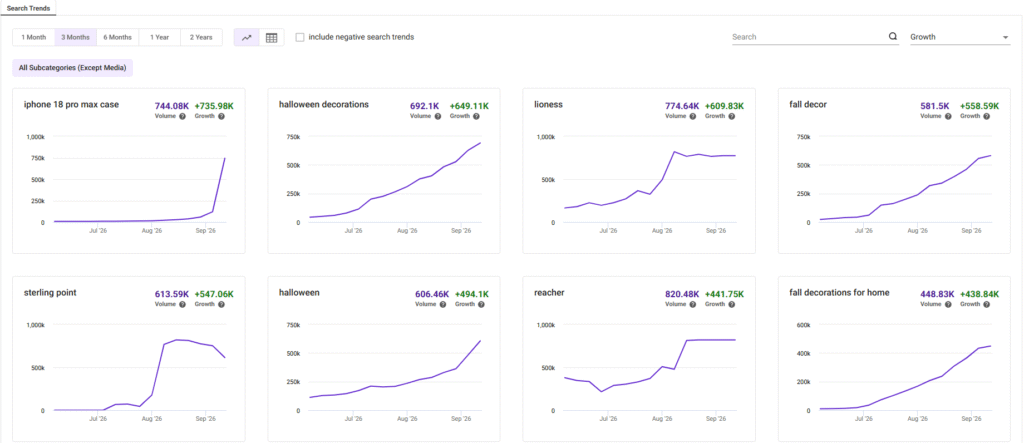The height and width of the screenshot is (443, 1024).
Task: Click growth value +438.84K
Action: (980, 294)
